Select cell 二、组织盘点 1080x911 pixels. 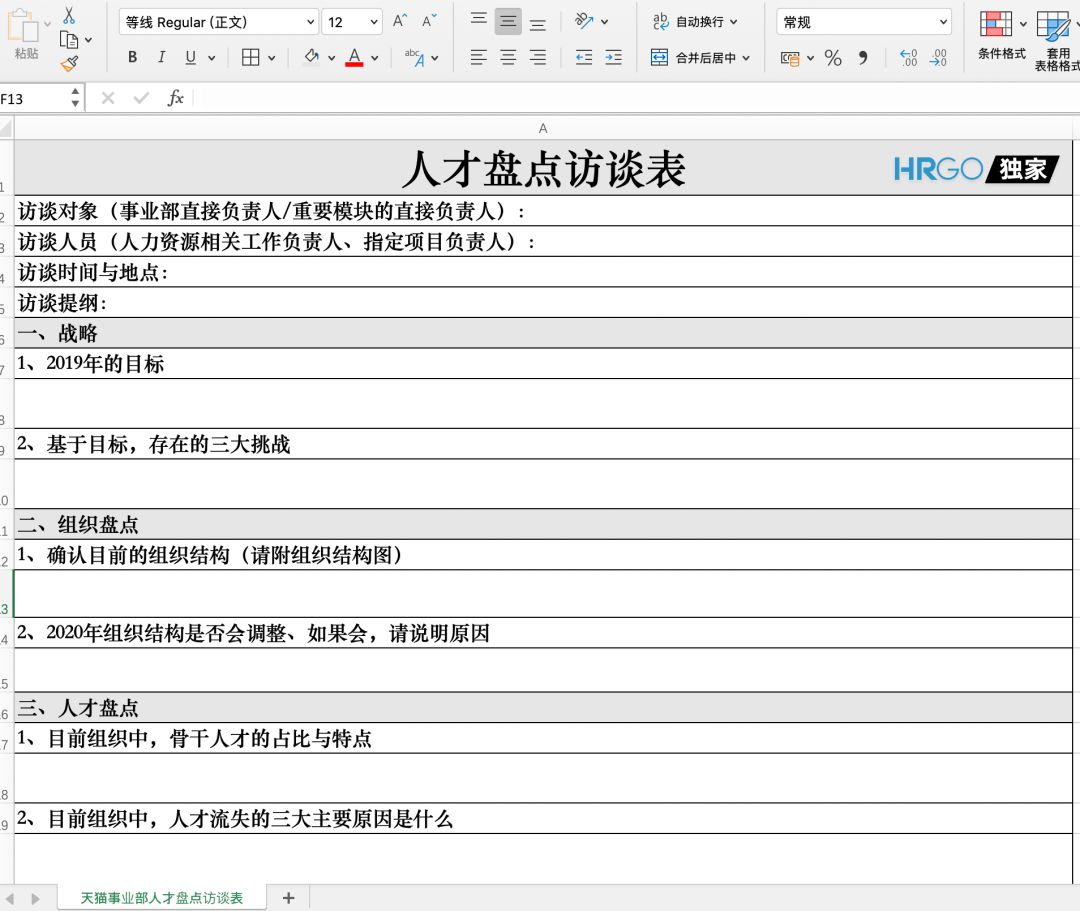click(543, 525)
